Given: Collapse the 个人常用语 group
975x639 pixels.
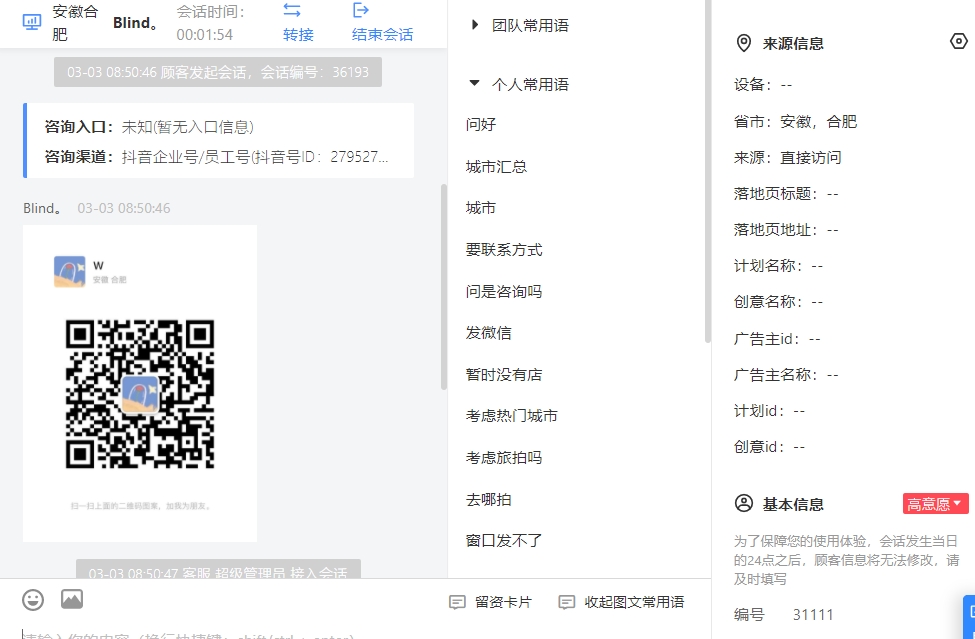Looking at the screenshot, I should pyautogui.click(x=474, y=83).
